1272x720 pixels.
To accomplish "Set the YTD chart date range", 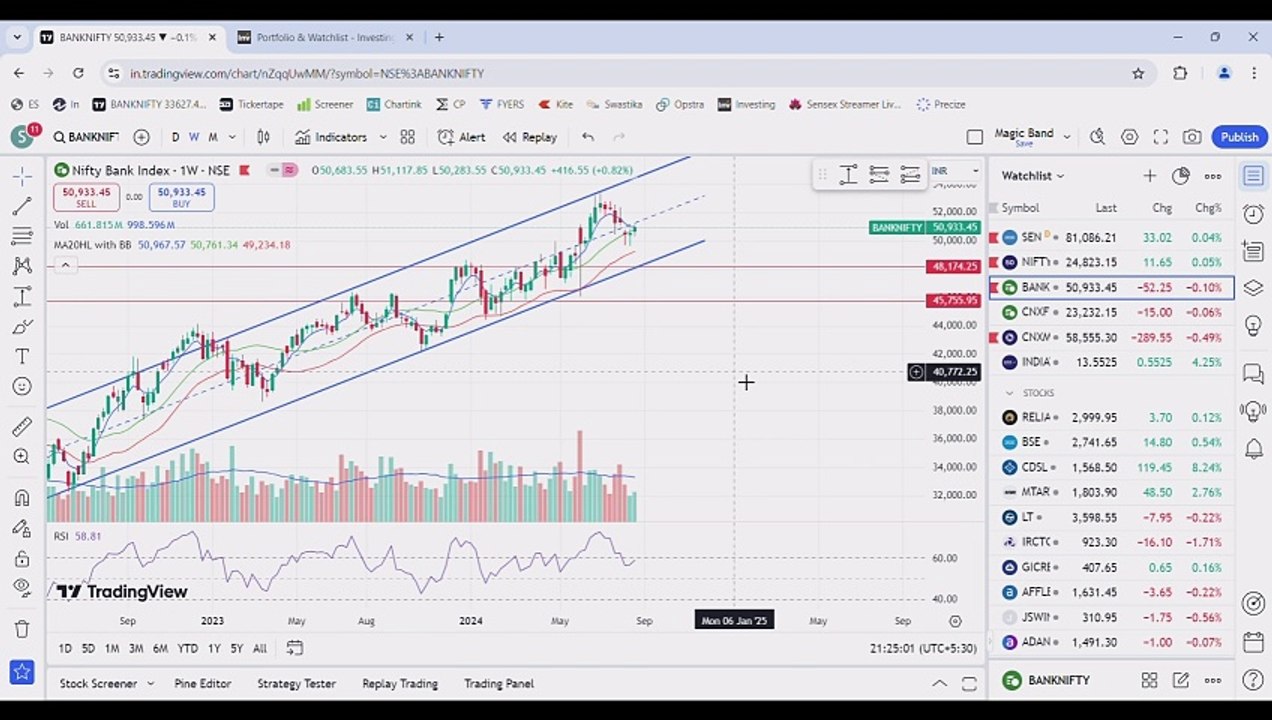I will 187,649.
